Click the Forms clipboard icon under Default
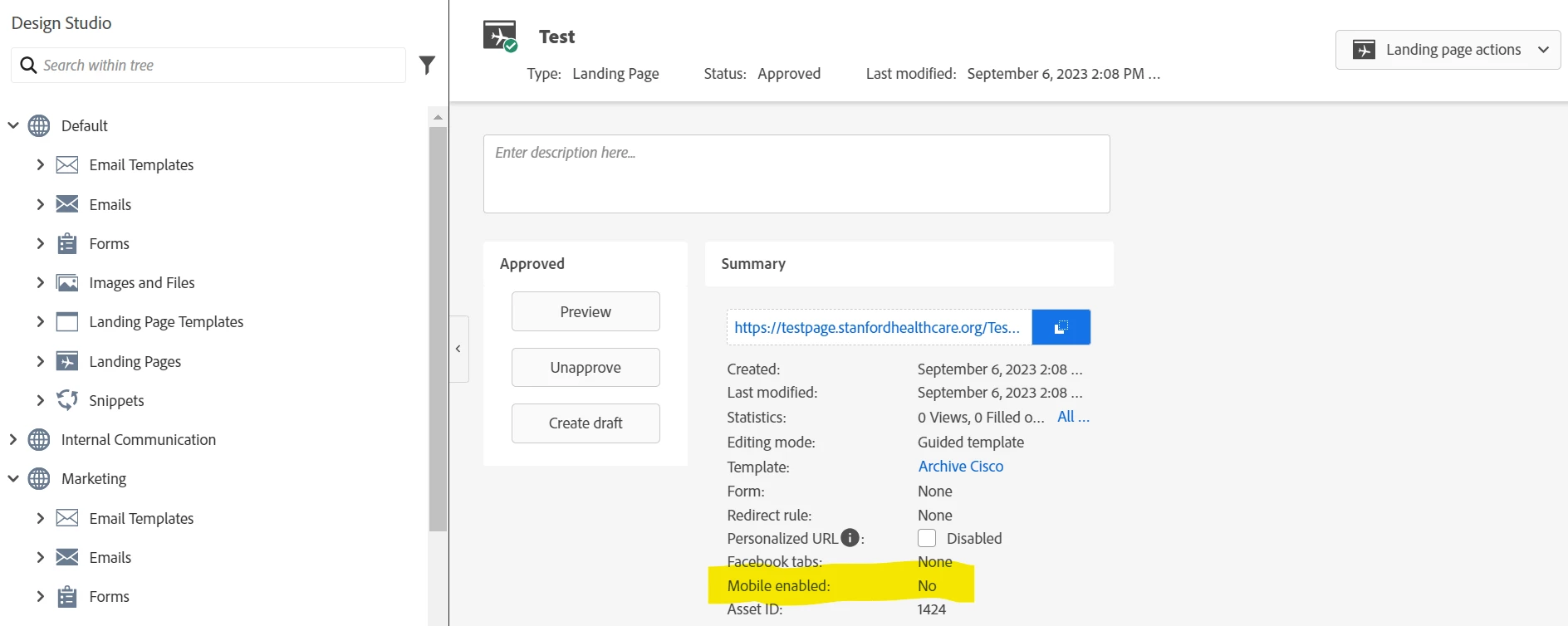 pos(67,243)
